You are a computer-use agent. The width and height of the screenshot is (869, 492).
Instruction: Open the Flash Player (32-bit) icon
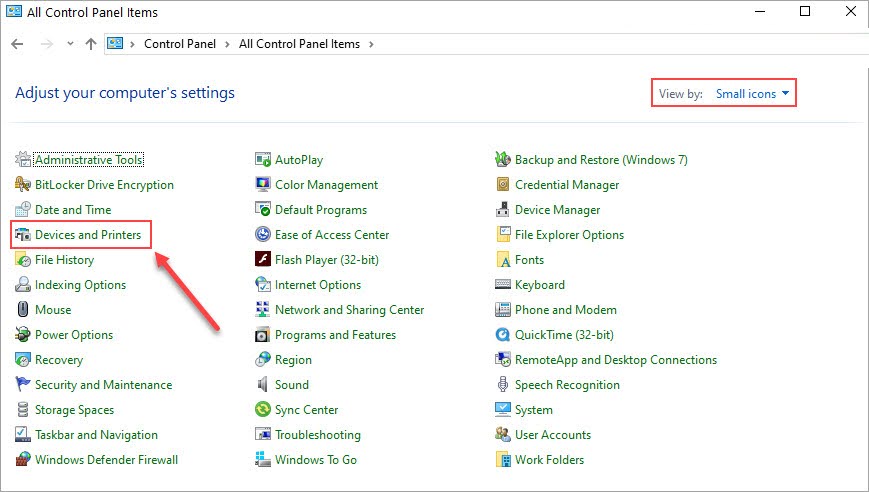click(x=263, y=260)
